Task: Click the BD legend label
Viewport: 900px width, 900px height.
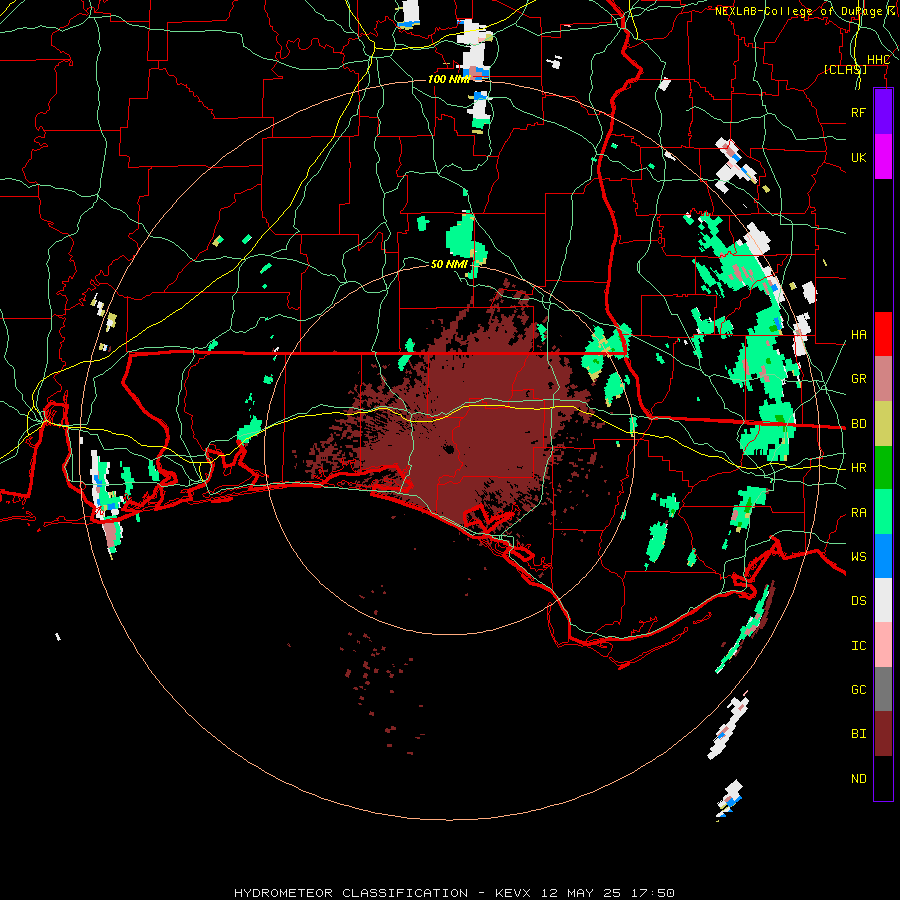Action: pos(858,424)
